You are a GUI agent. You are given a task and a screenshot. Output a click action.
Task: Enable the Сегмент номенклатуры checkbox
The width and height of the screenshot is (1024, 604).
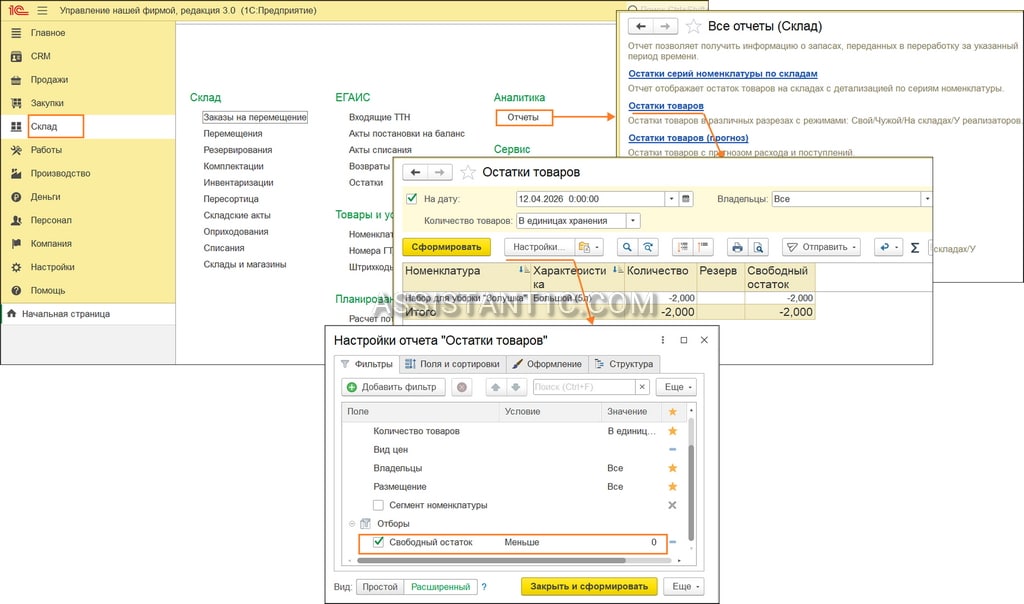[x=378, y=505]
